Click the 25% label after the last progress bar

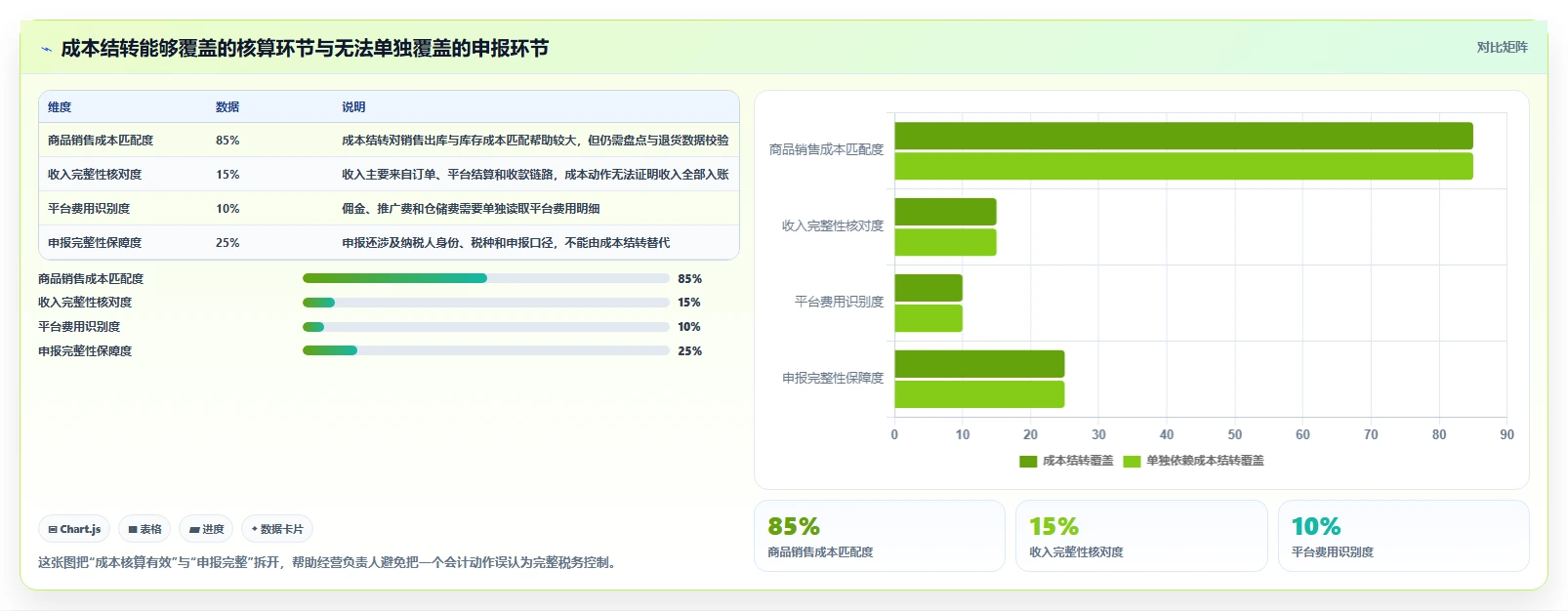point(689,351)
